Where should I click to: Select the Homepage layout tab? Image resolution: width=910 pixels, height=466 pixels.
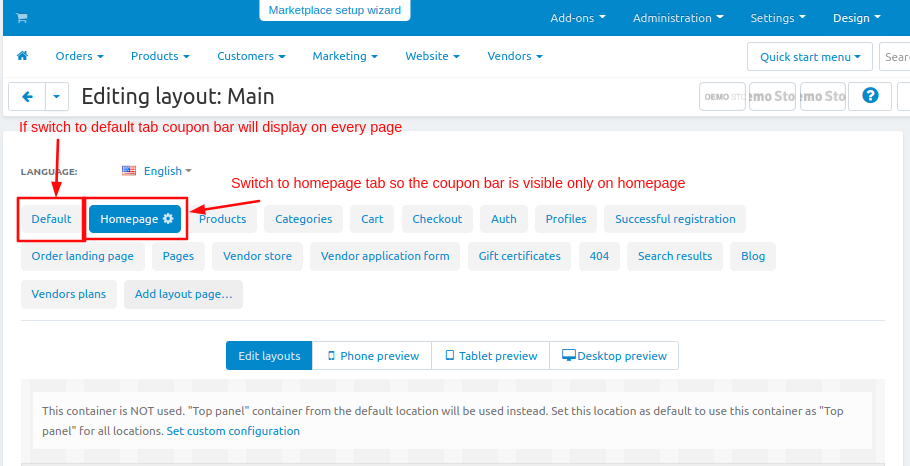135,219
